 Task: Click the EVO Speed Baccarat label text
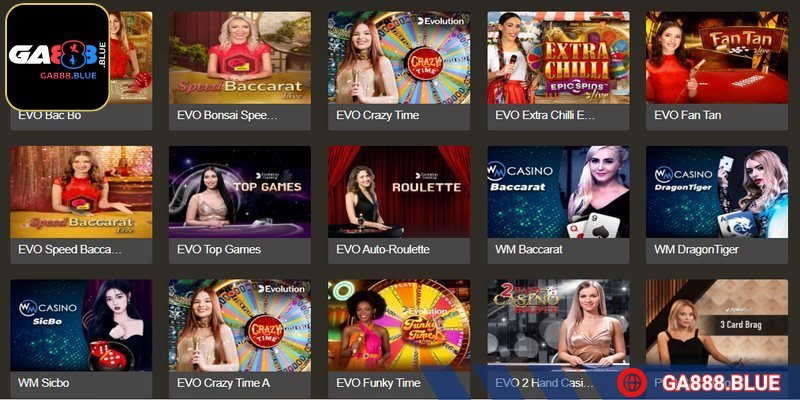70,249
